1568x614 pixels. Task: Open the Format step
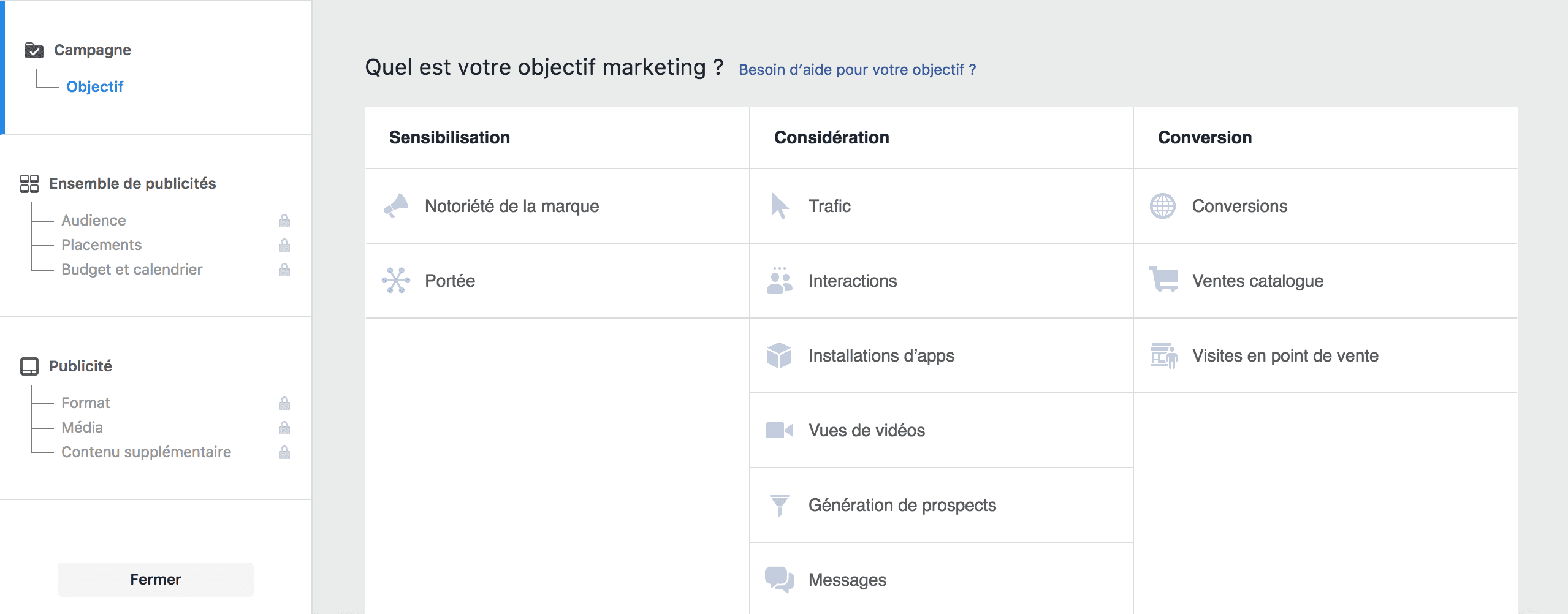(x=86, y=403)
